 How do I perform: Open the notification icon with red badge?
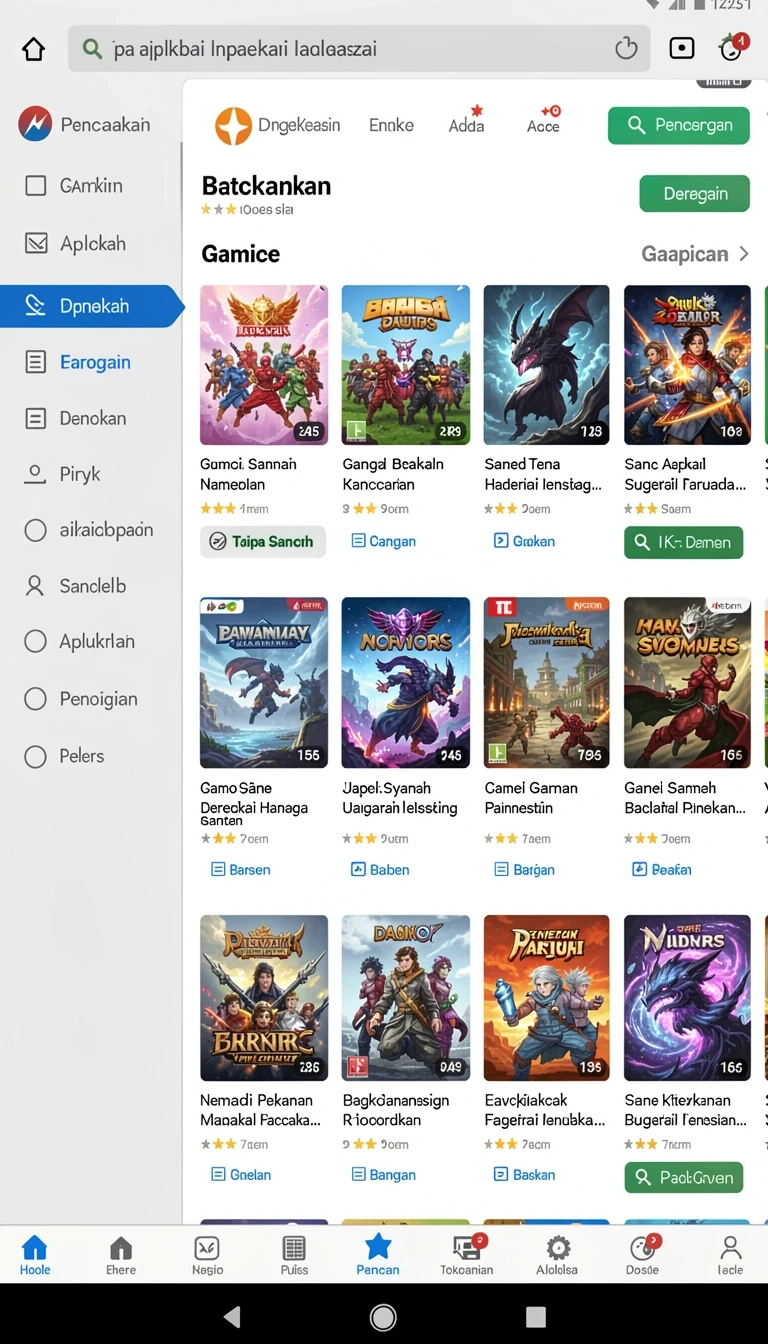[x=732, y=48]
